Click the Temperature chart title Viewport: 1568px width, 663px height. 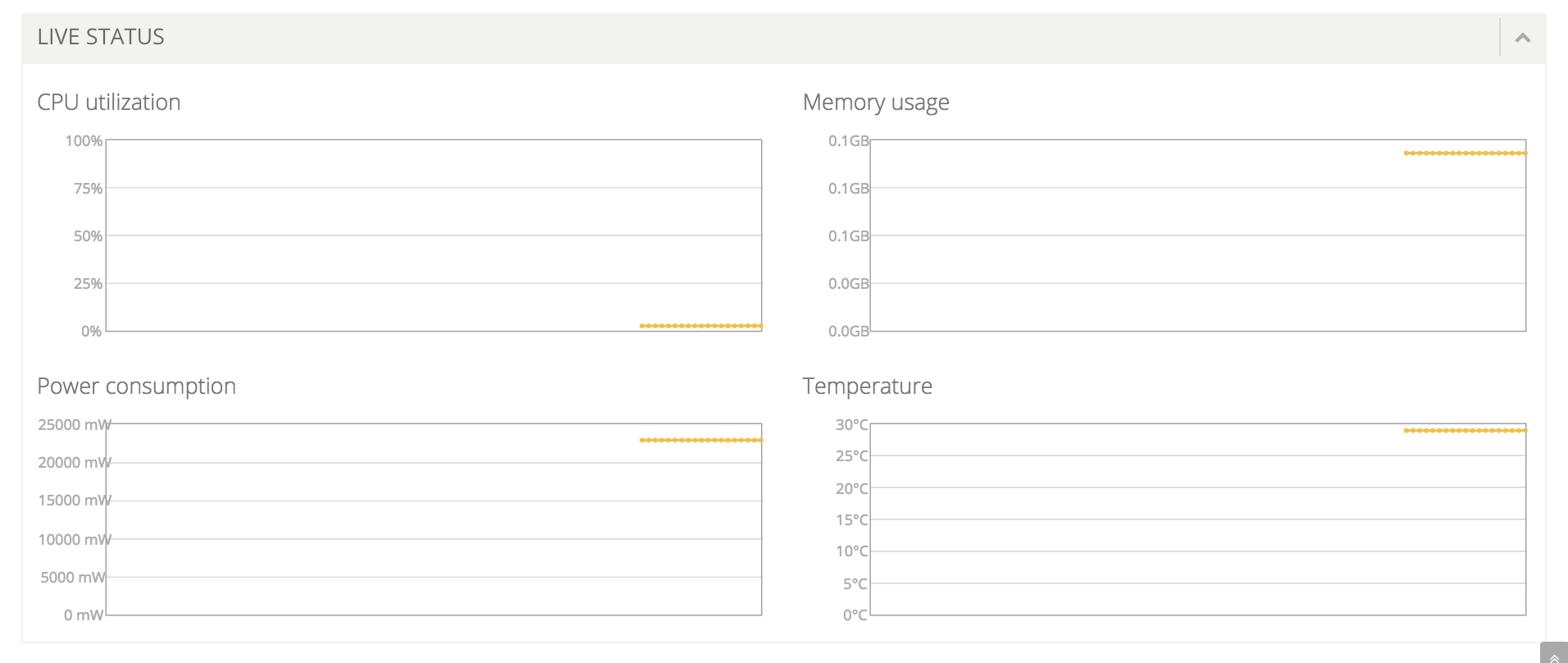pos(868,386)
